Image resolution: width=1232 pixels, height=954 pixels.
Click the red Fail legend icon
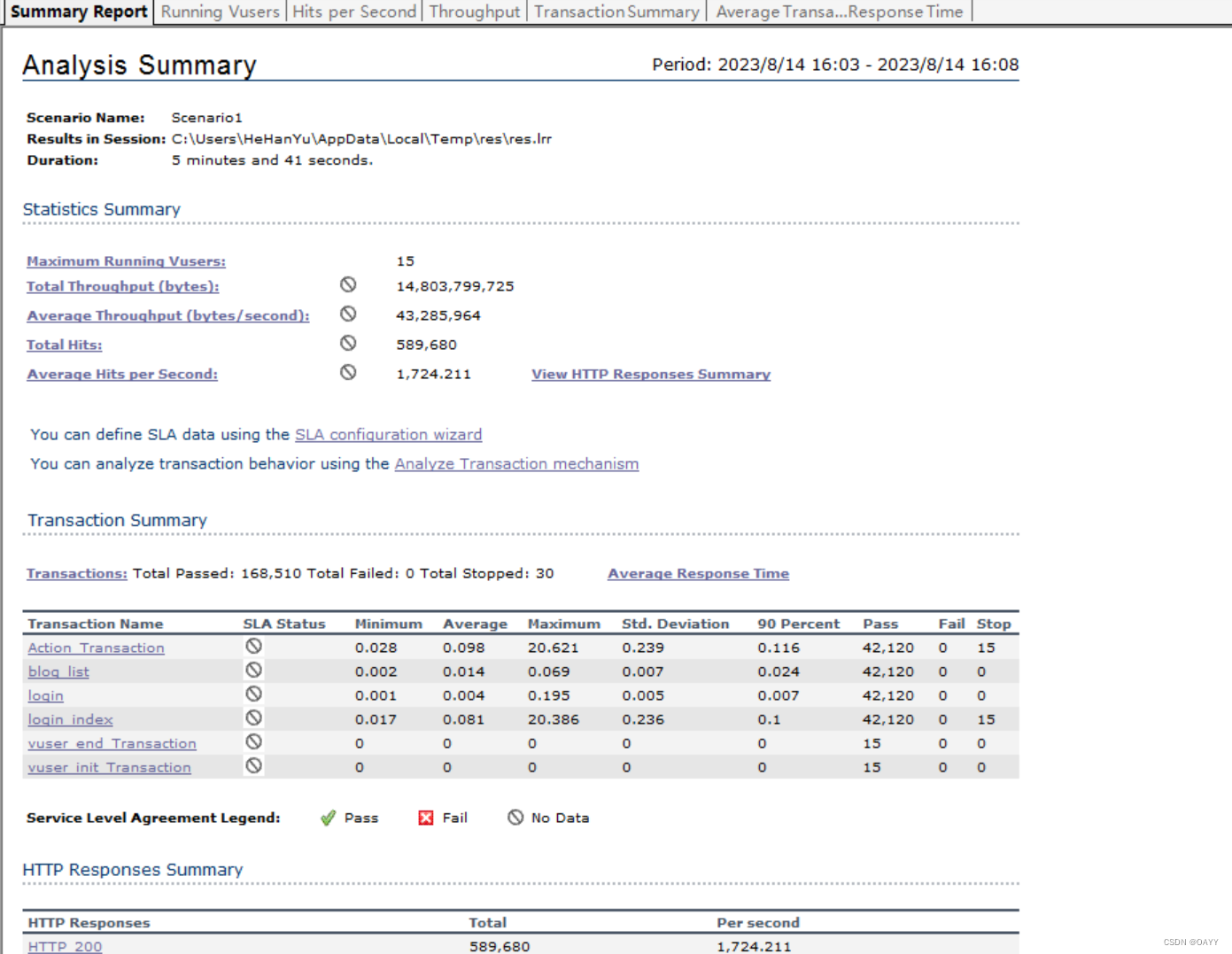click(426, 818)
